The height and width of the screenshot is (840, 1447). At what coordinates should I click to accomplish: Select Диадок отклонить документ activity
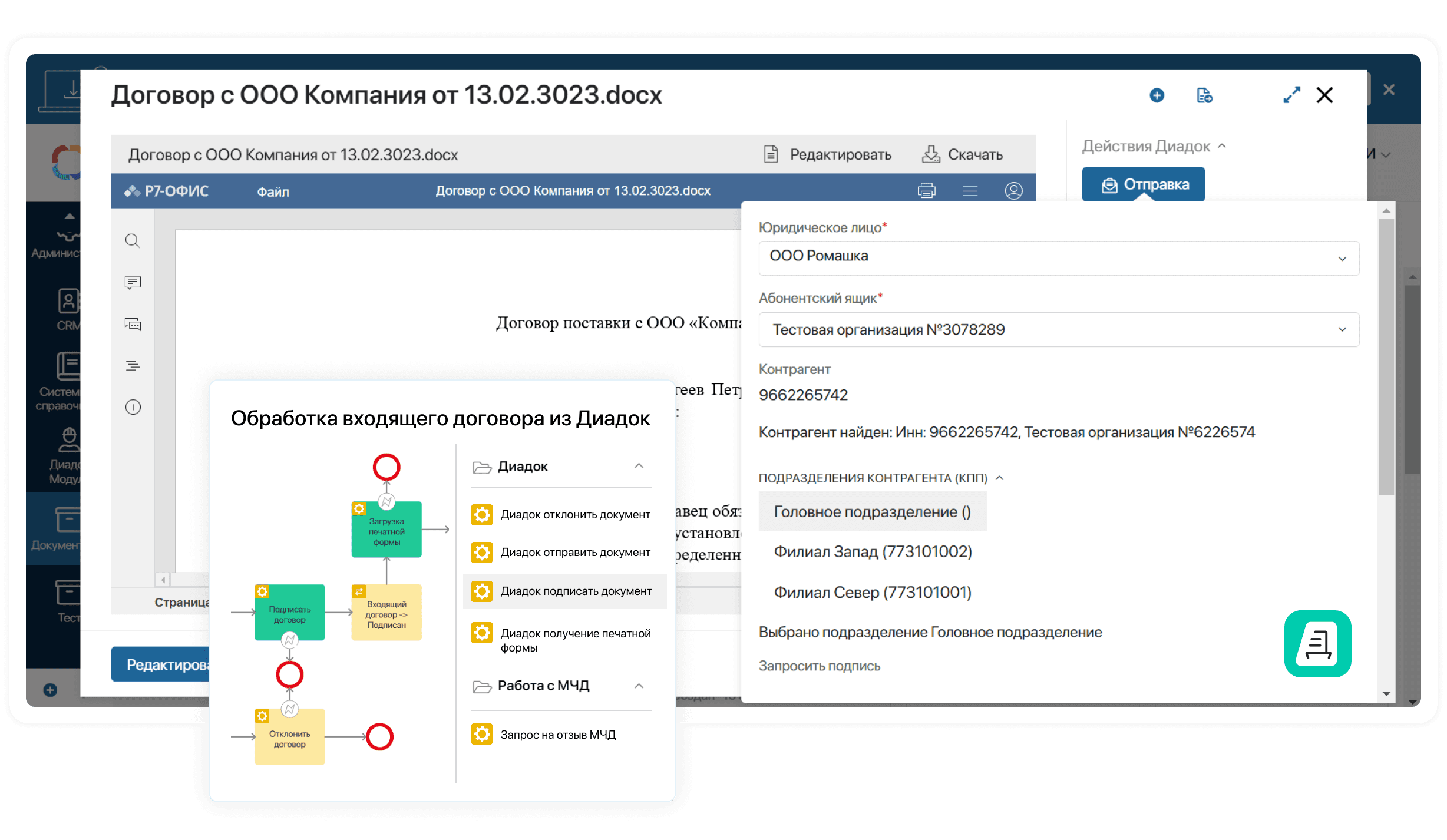561,514
